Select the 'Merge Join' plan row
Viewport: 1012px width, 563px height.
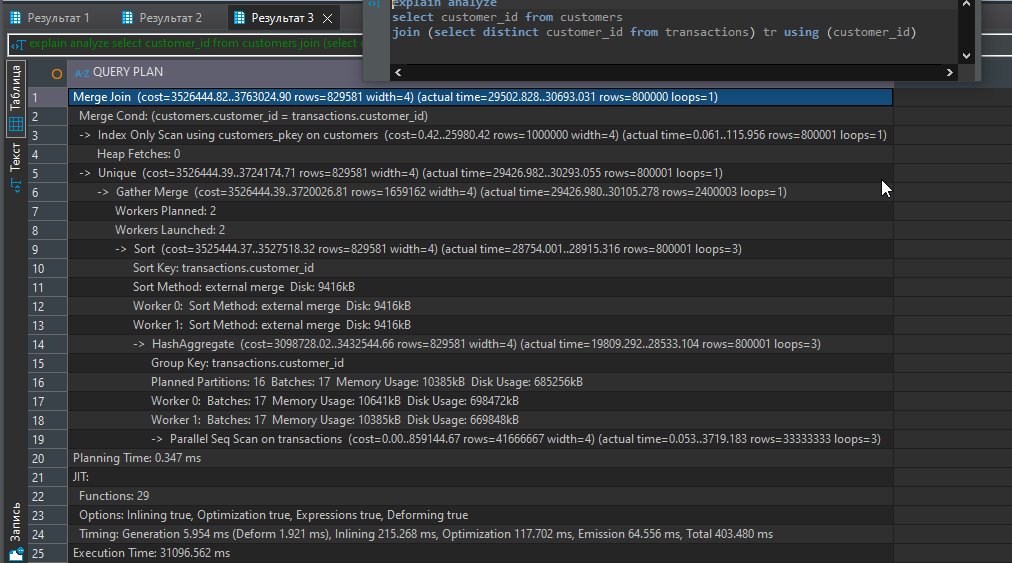click(480, 97)
